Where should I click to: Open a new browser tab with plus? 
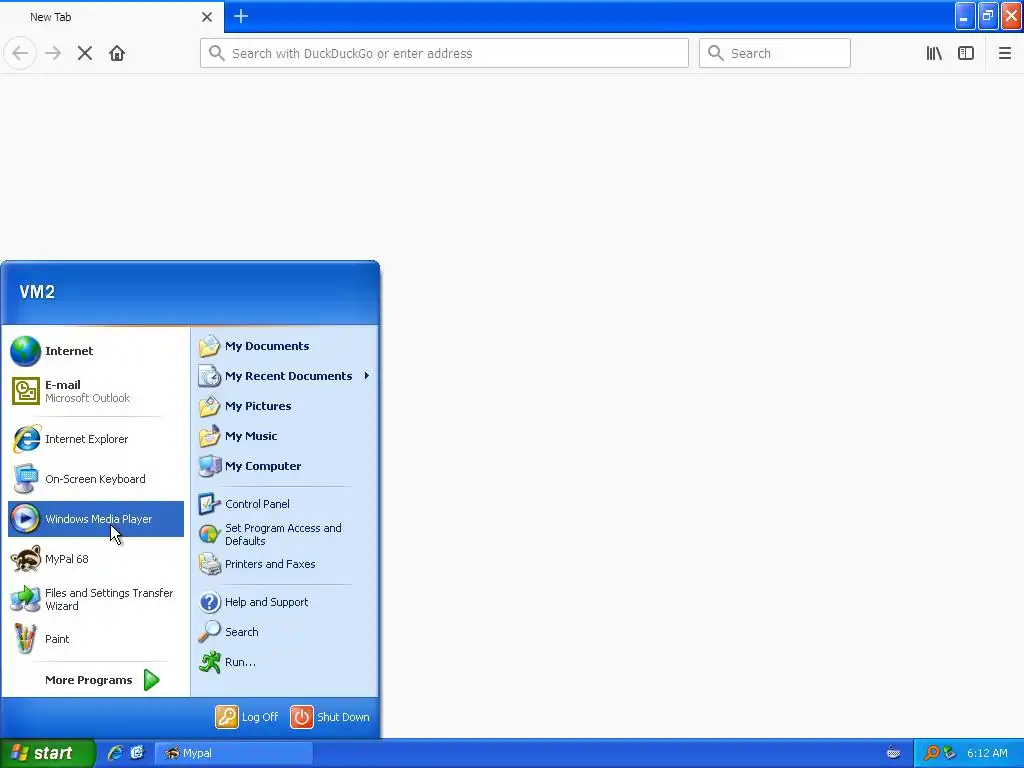241,16
